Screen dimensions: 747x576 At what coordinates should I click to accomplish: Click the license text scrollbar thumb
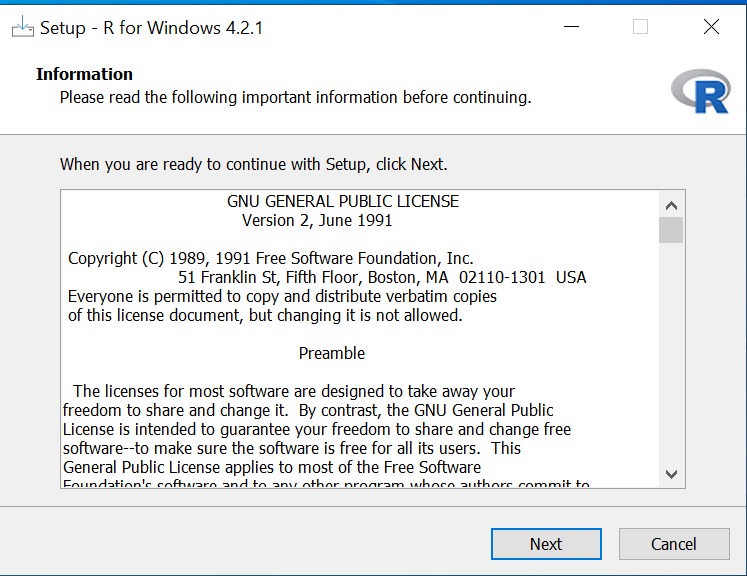point(671,230)
